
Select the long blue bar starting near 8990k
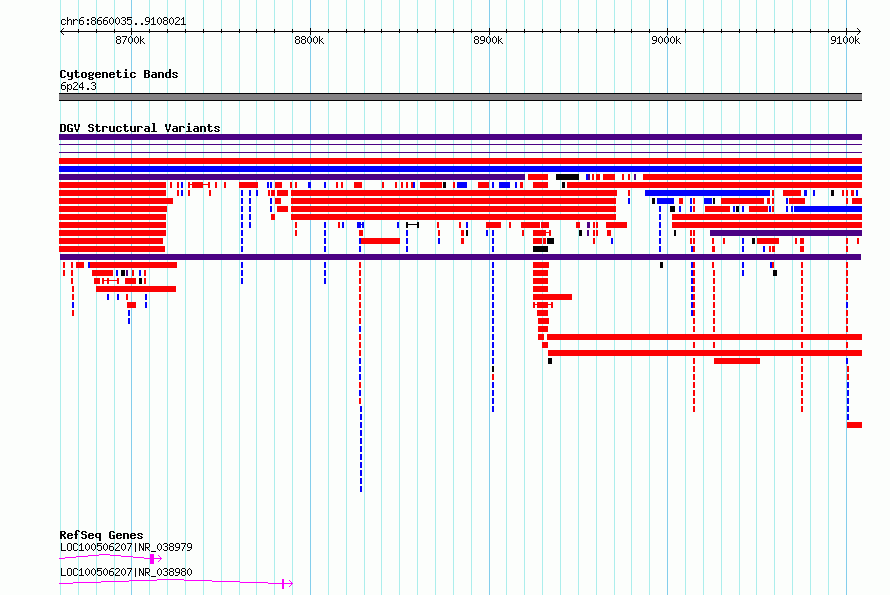click(707, 193)
